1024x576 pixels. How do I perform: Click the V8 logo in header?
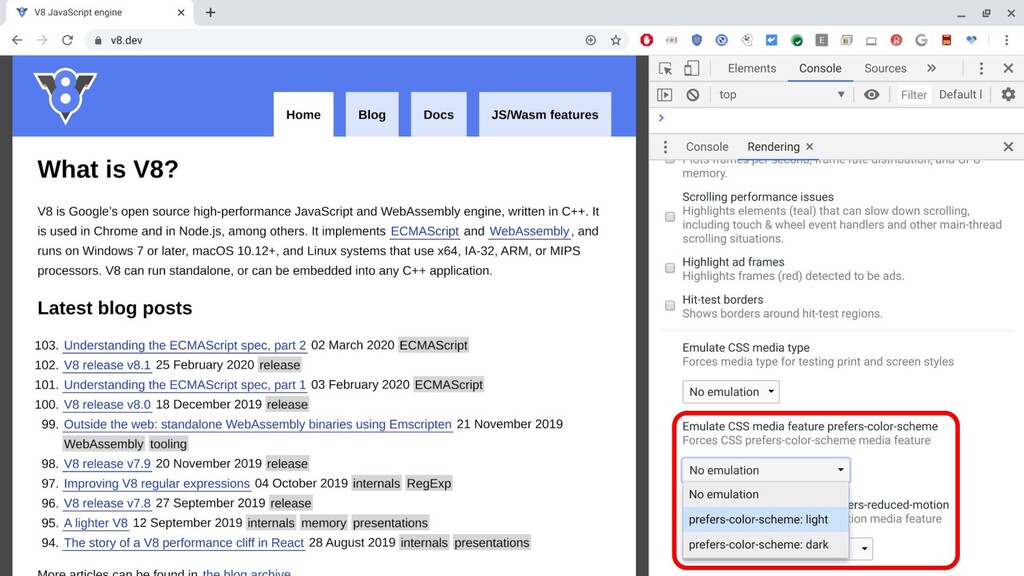(x=65, y=95)
